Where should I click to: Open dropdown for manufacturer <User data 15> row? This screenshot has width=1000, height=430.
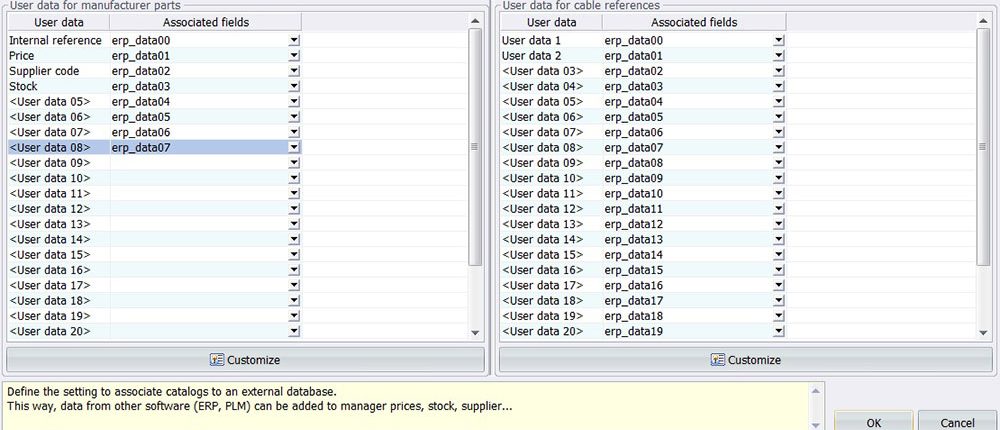tap(294, 255)
